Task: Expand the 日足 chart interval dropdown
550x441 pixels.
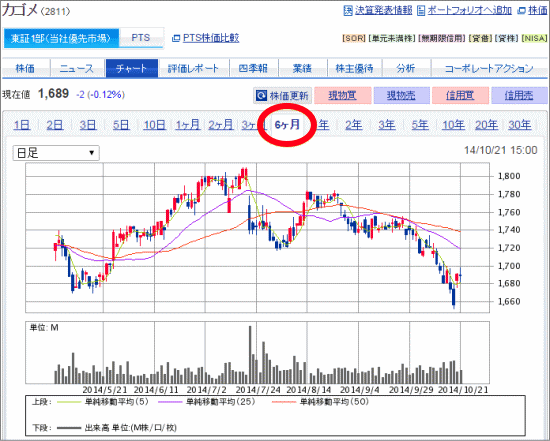Action: coord(56,153)
